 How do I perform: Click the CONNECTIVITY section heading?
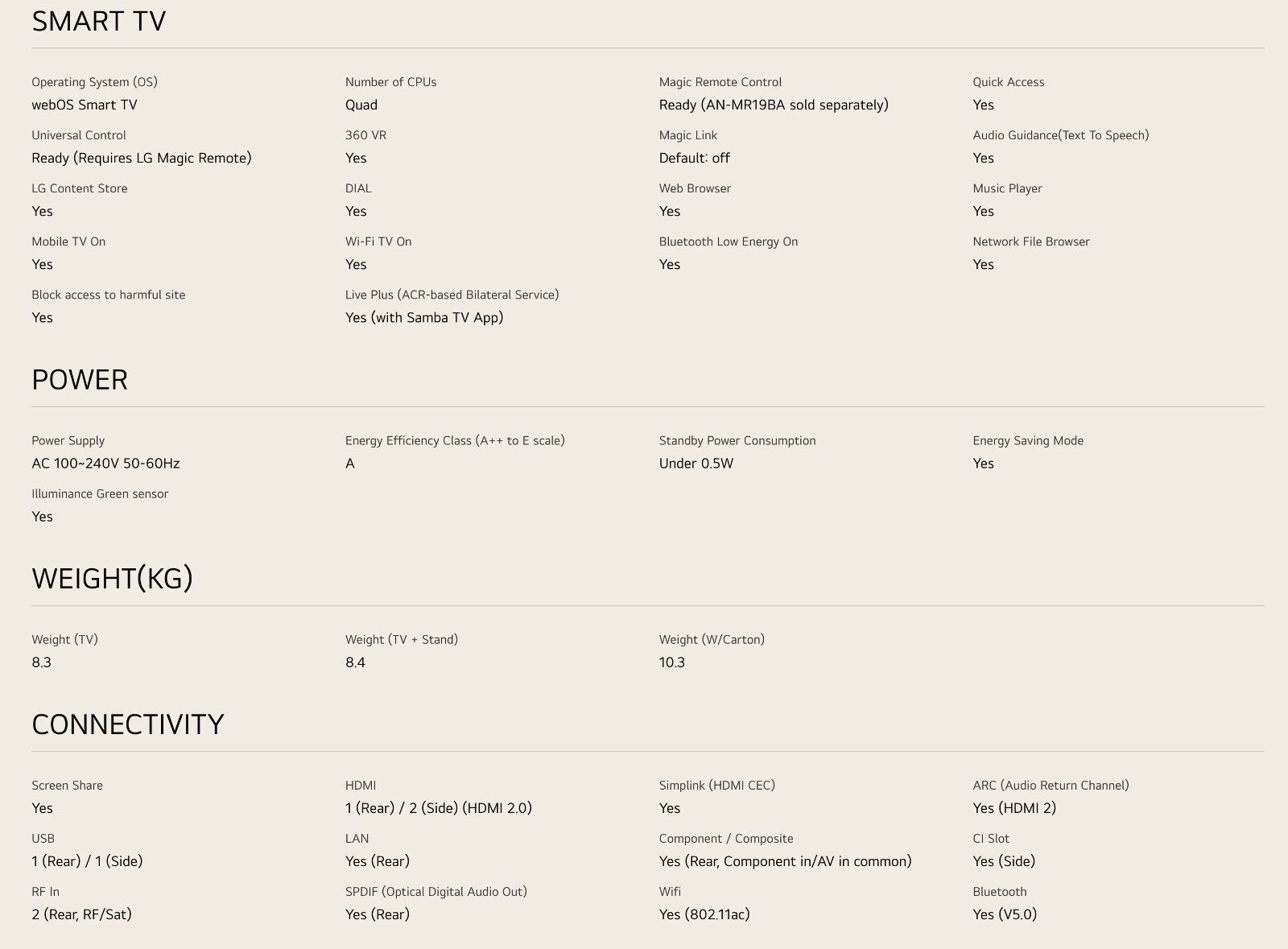(x=127, y=724)
